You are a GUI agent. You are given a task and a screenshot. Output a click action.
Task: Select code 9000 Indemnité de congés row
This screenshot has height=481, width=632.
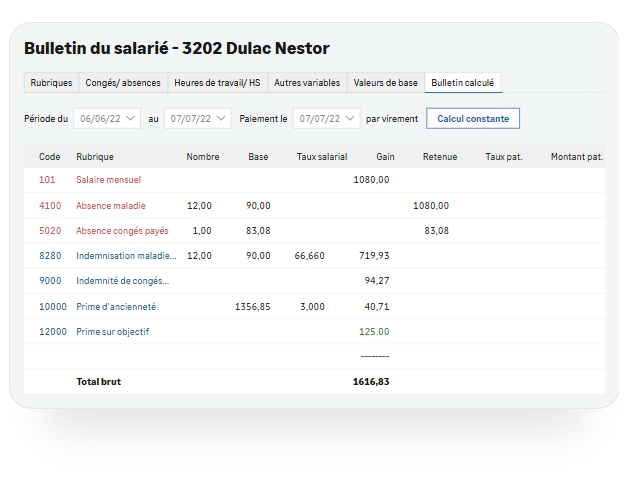pyautogui.click(x=122, y=281)
